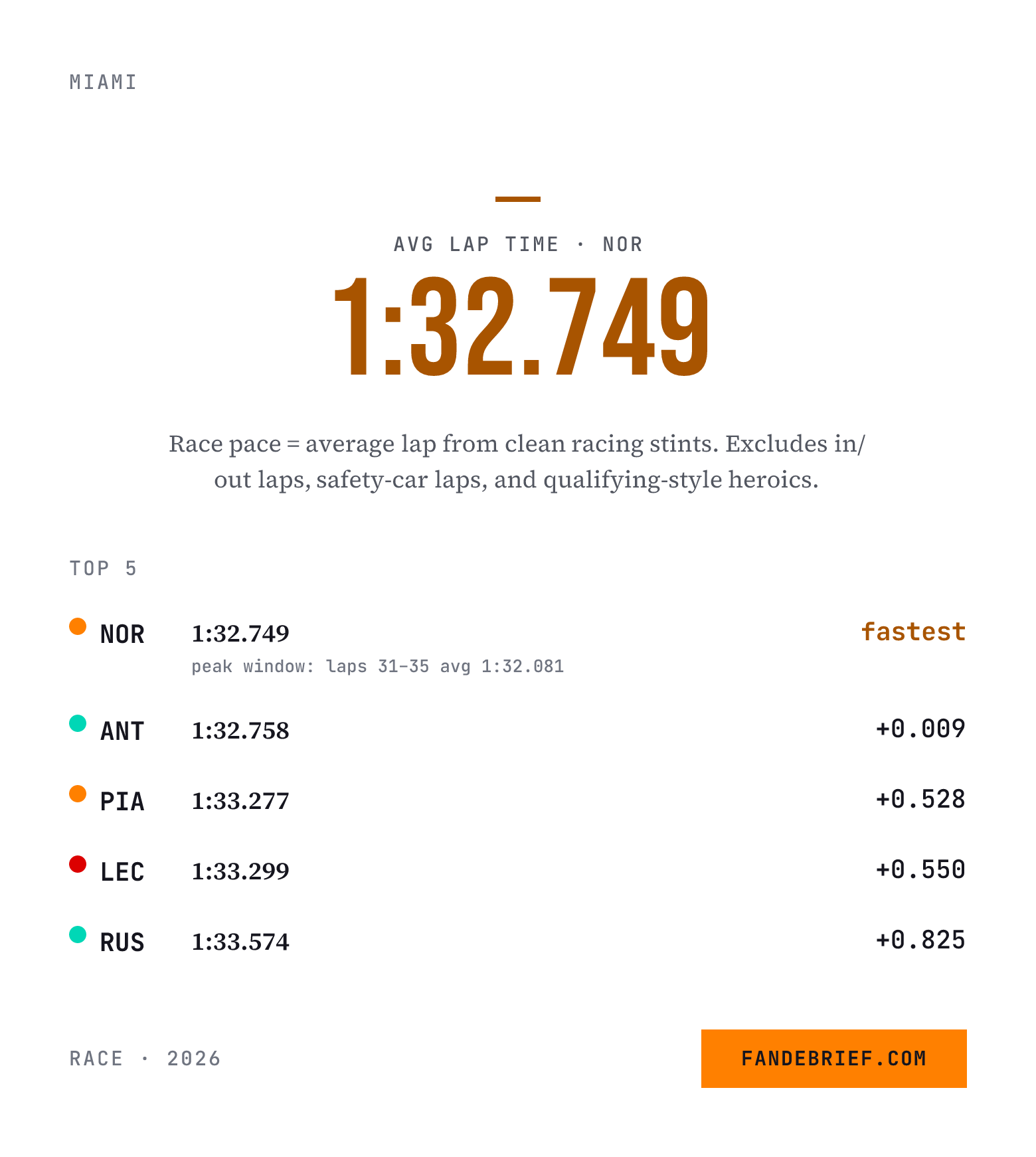The image size is (1036, 1157).
Task: Click the red dot beside LEC
Action: click(x=78, y=864)
